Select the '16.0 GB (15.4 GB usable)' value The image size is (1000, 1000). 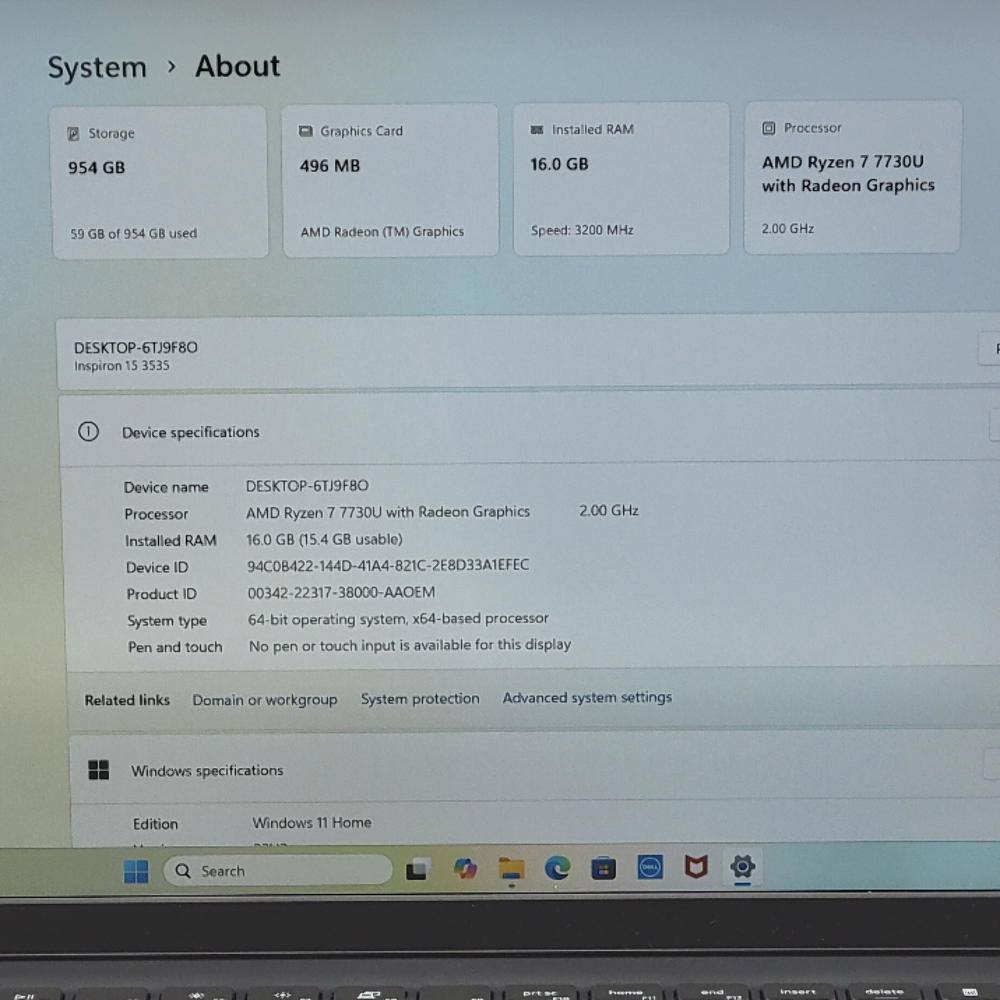point(324,540)
